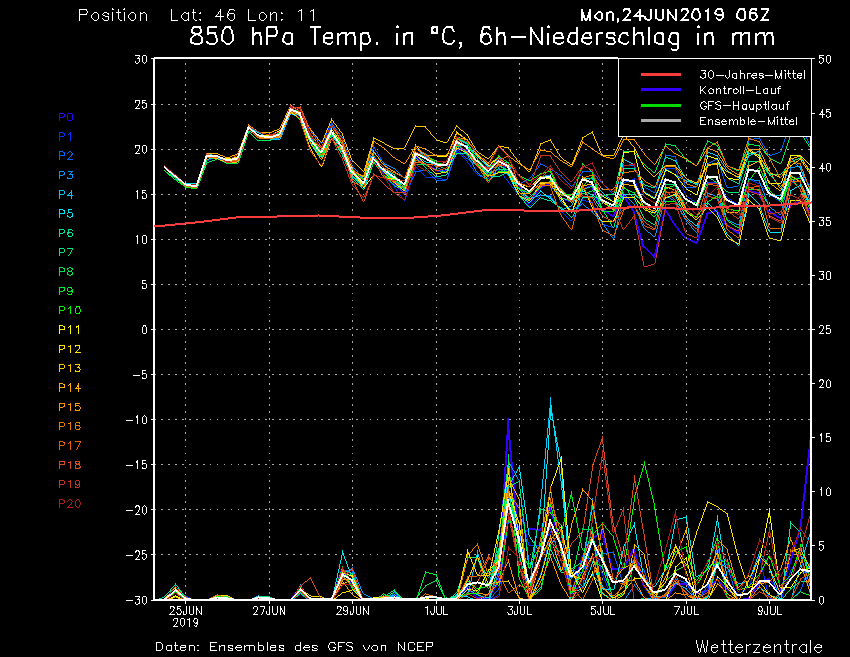Click the 'Position Lat: 46 Lon: 11' header
850x657 pixels.
(x=197, y=15)
